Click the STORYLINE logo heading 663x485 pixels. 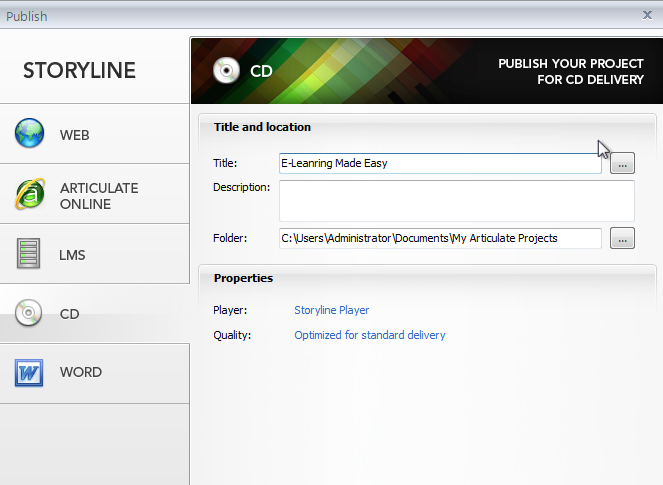click(x=79, y=71)
